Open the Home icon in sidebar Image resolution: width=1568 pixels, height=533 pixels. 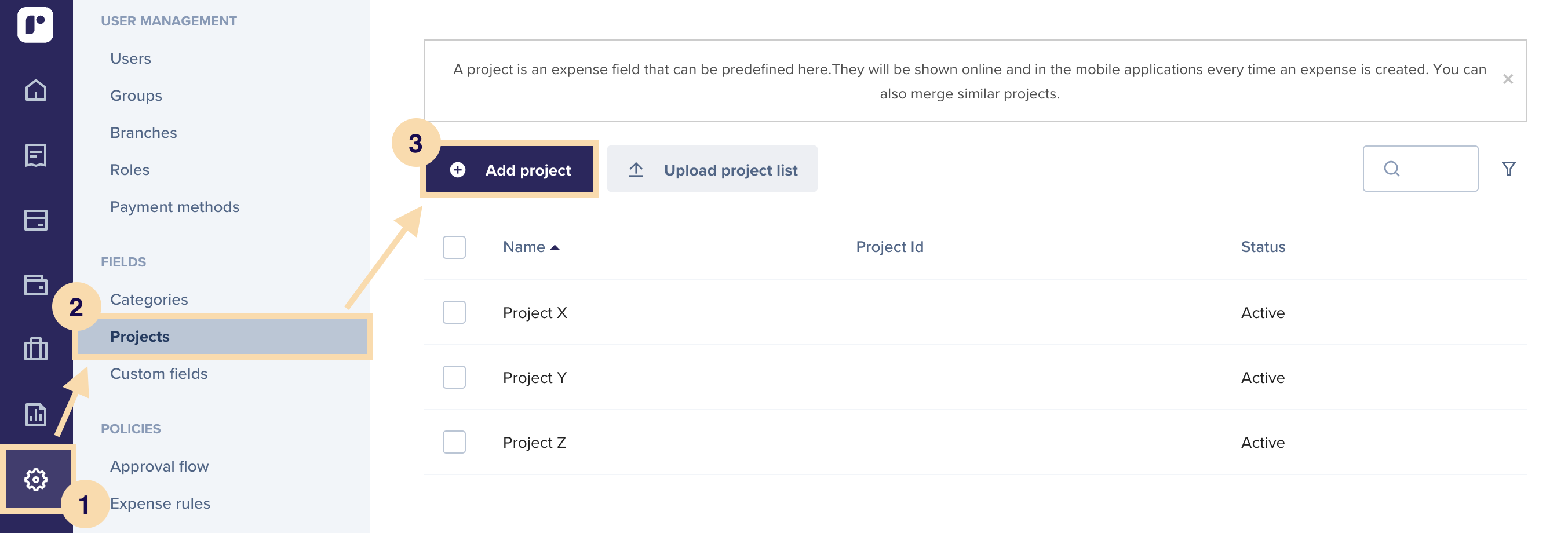[36, 90]
